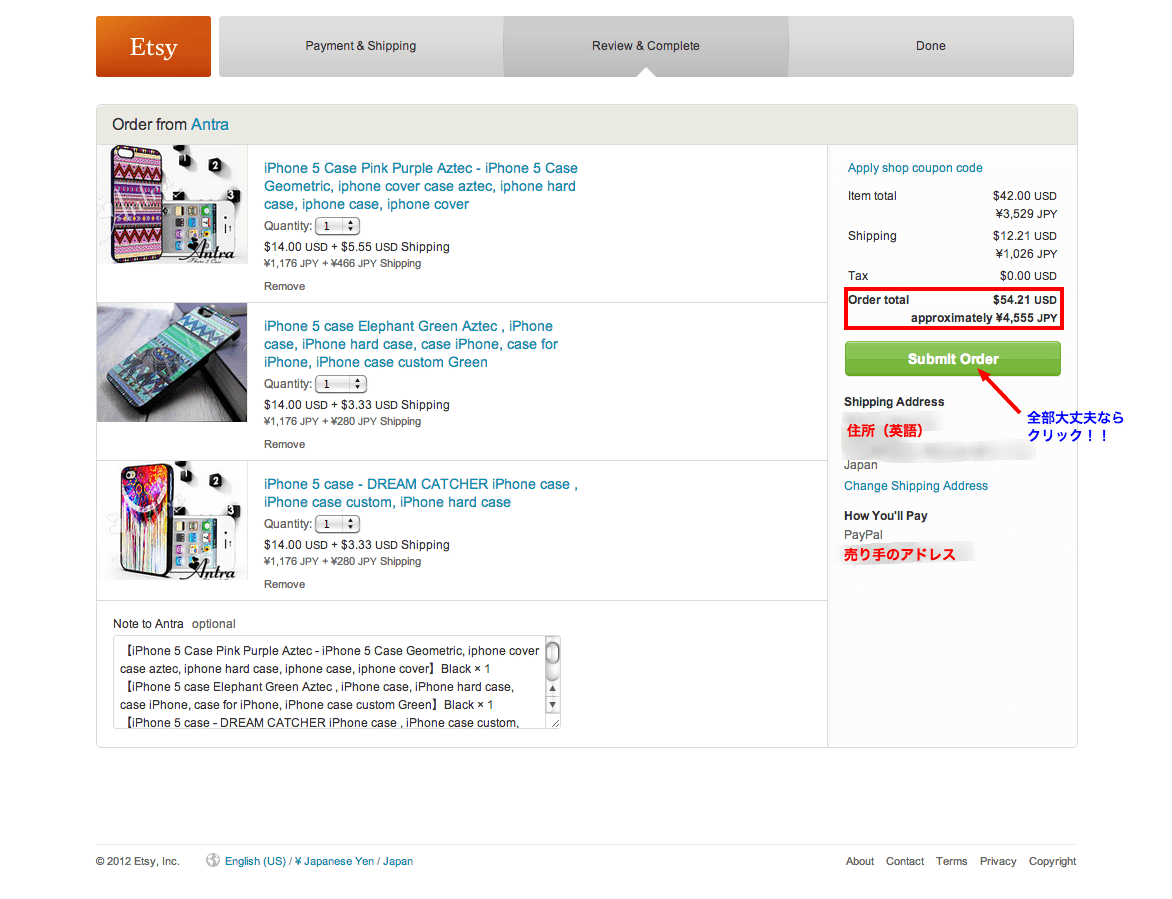1172x899 pixels.
Task: Open Elephant Green Aztec case thumbnail
Action: pos(172,362)
